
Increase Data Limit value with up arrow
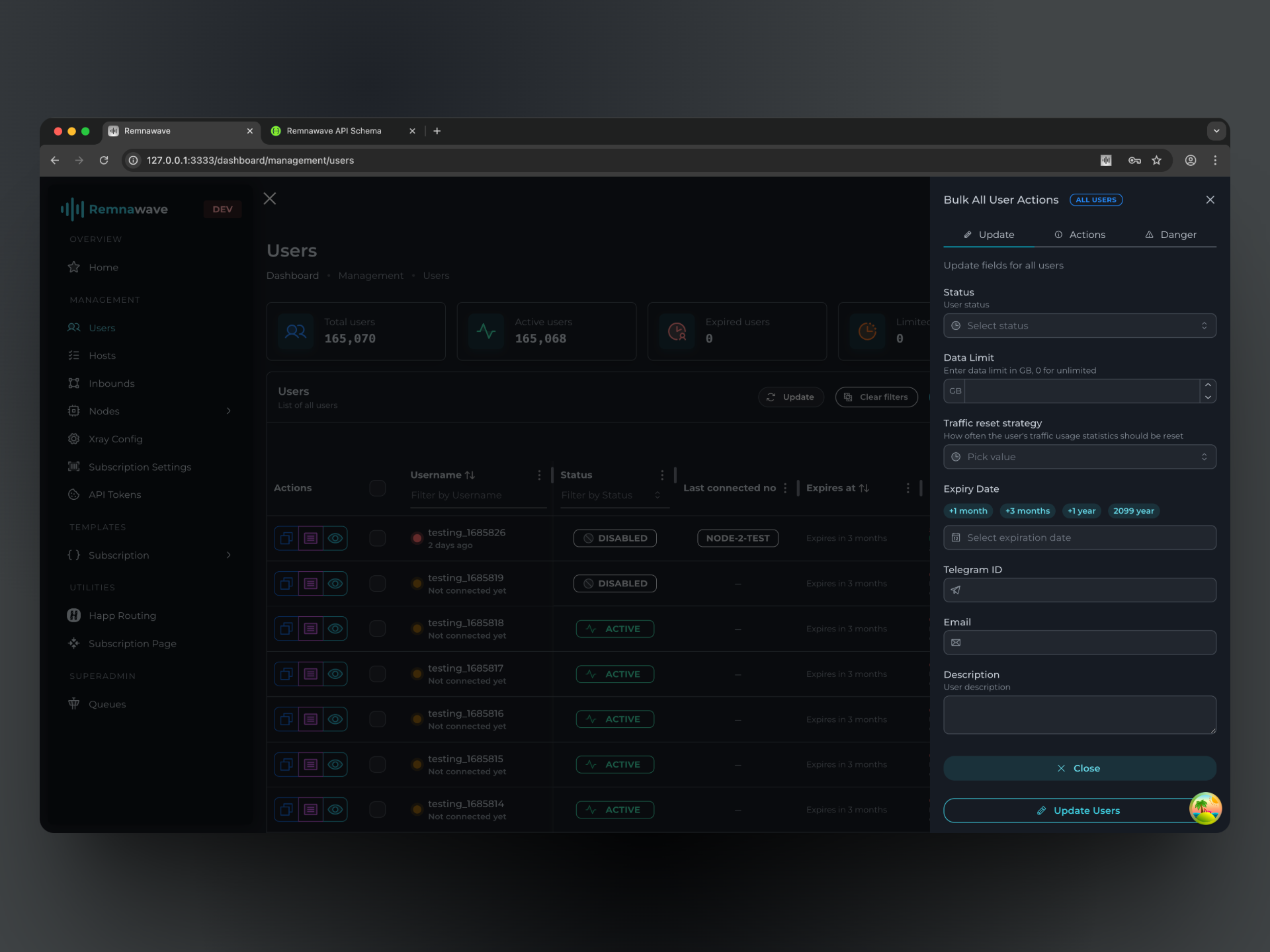coord(1208,385)
